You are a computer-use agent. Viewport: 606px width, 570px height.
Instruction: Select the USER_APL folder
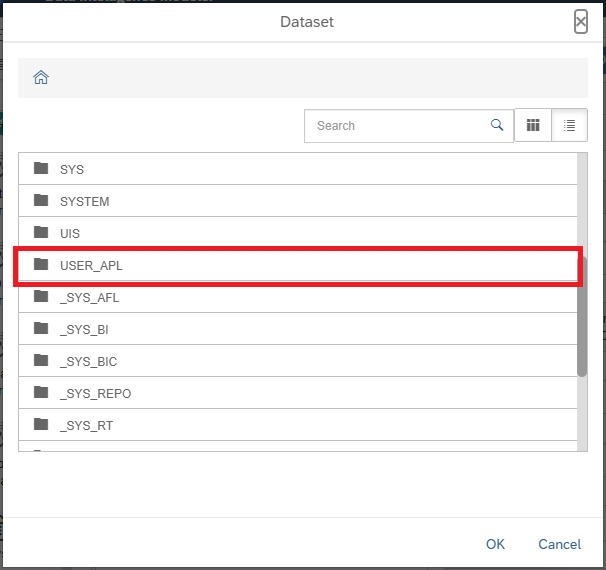coord(91,266)
